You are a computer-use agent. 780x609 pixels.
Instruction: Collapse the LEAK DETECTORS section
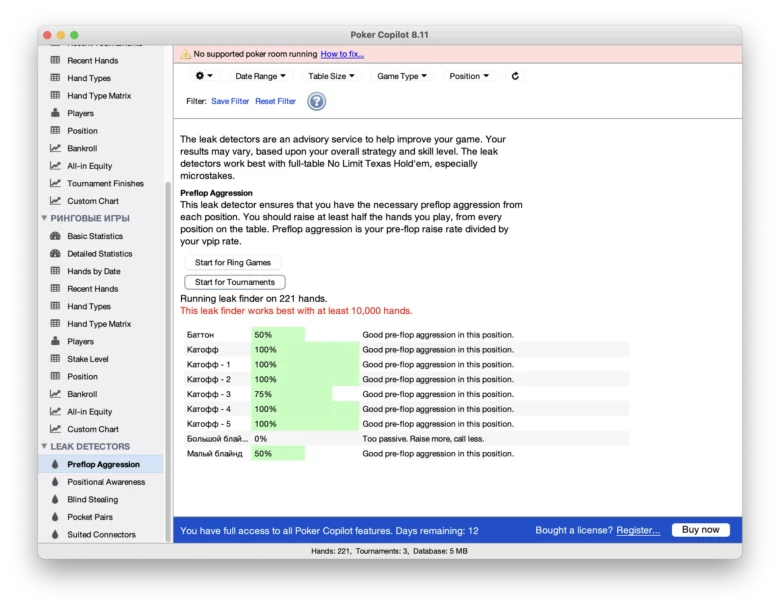click(44, 447)
